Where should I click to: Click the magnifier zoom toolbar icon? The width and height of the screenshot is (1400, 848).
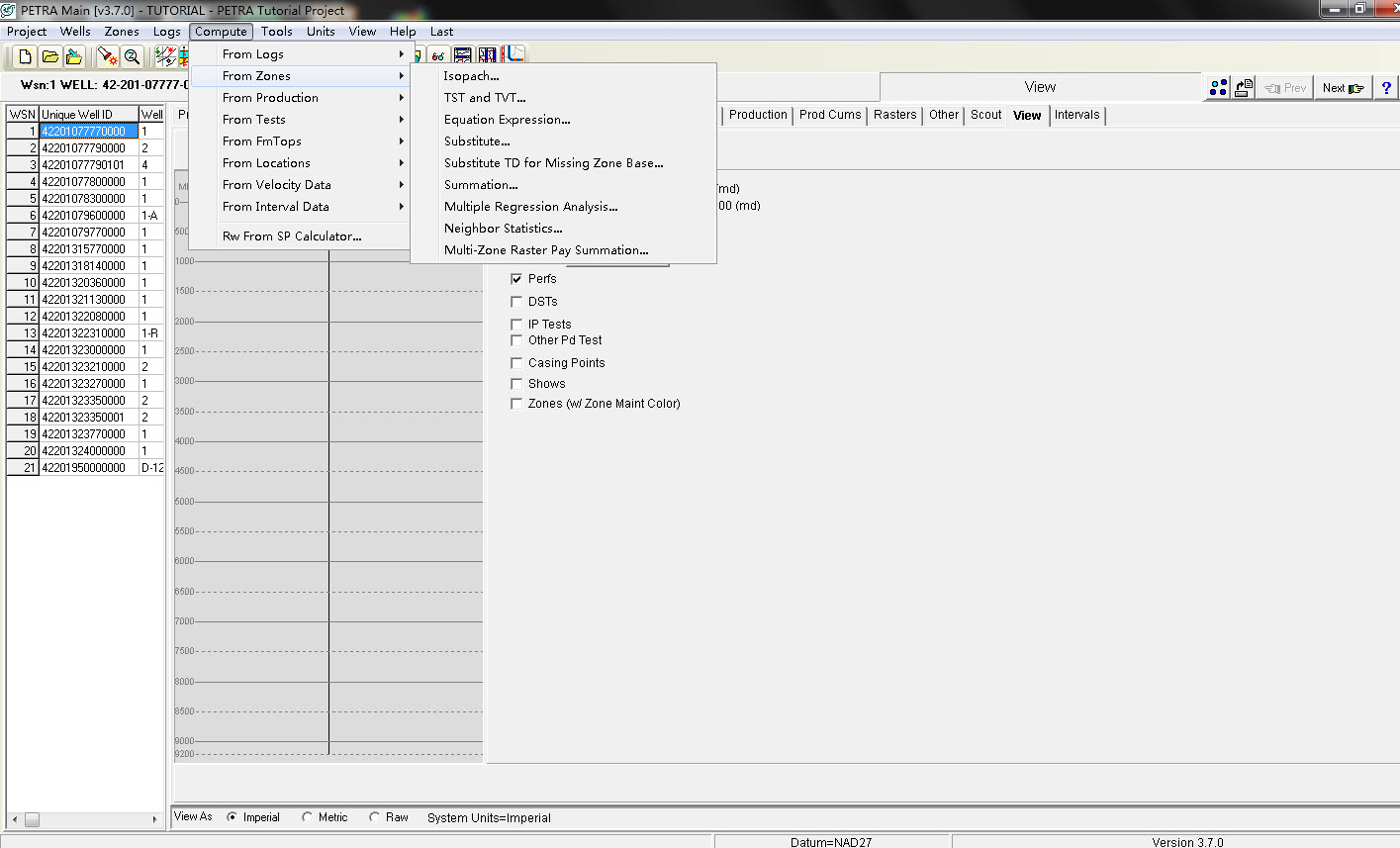(x=132, y=57)
